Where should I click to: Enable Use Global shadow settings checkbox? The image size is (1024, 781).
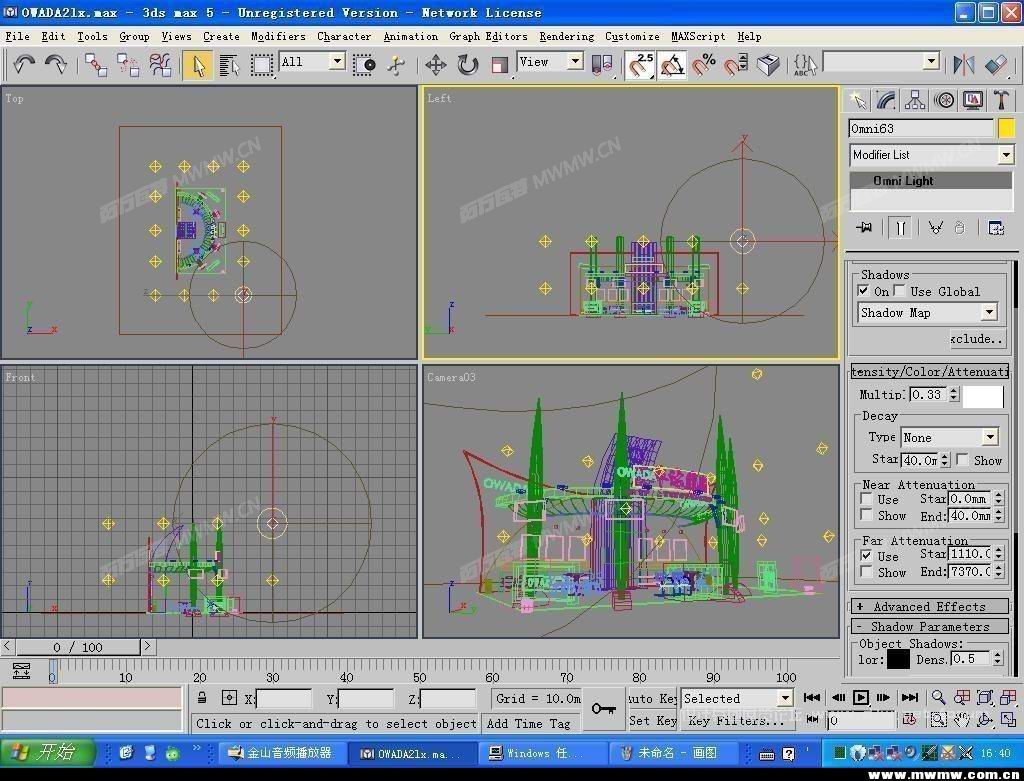coord(900,291)
